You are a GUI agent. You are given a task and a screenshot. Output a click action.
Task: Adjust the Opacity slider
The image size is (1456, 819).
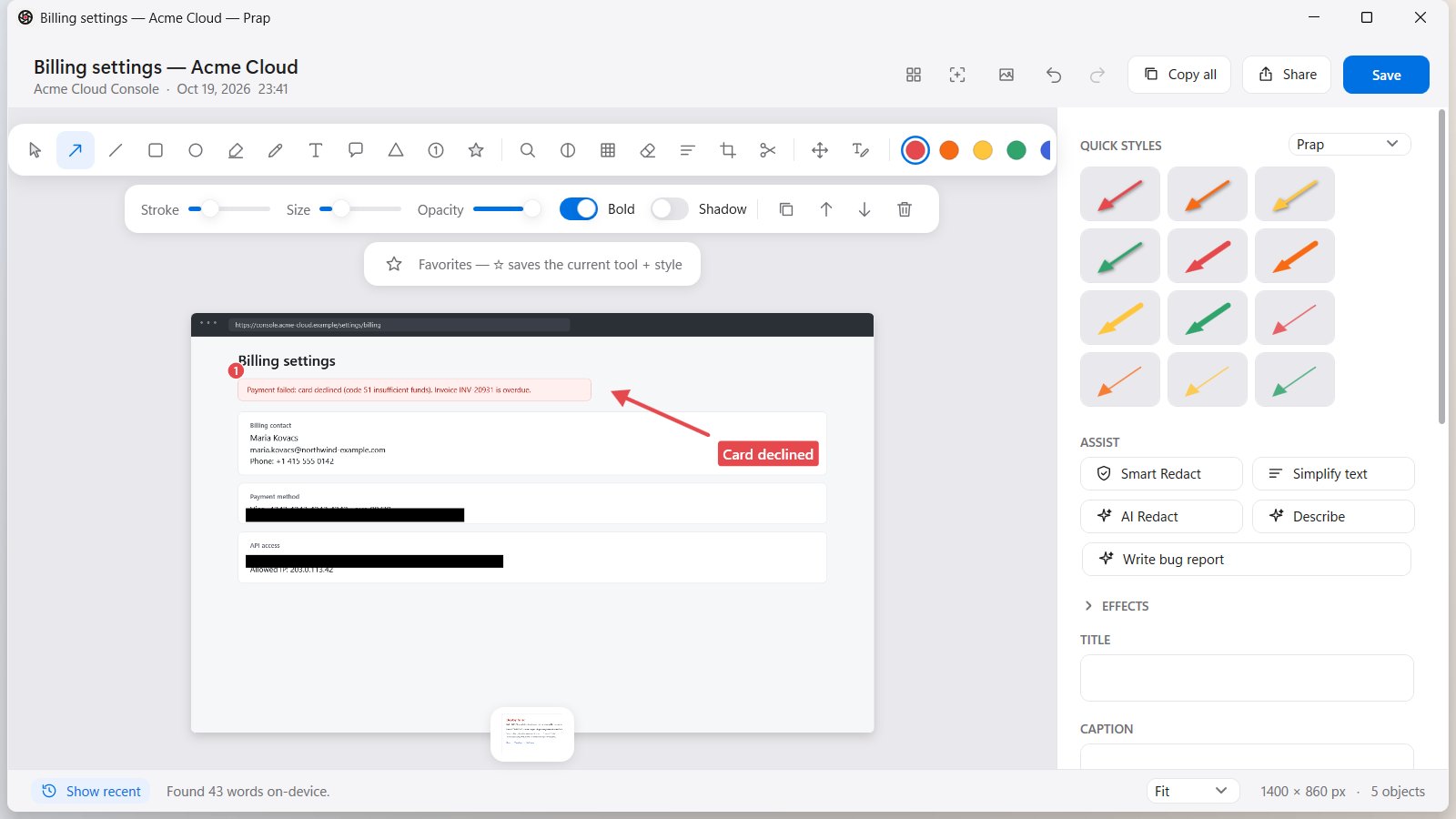[506, 209]
